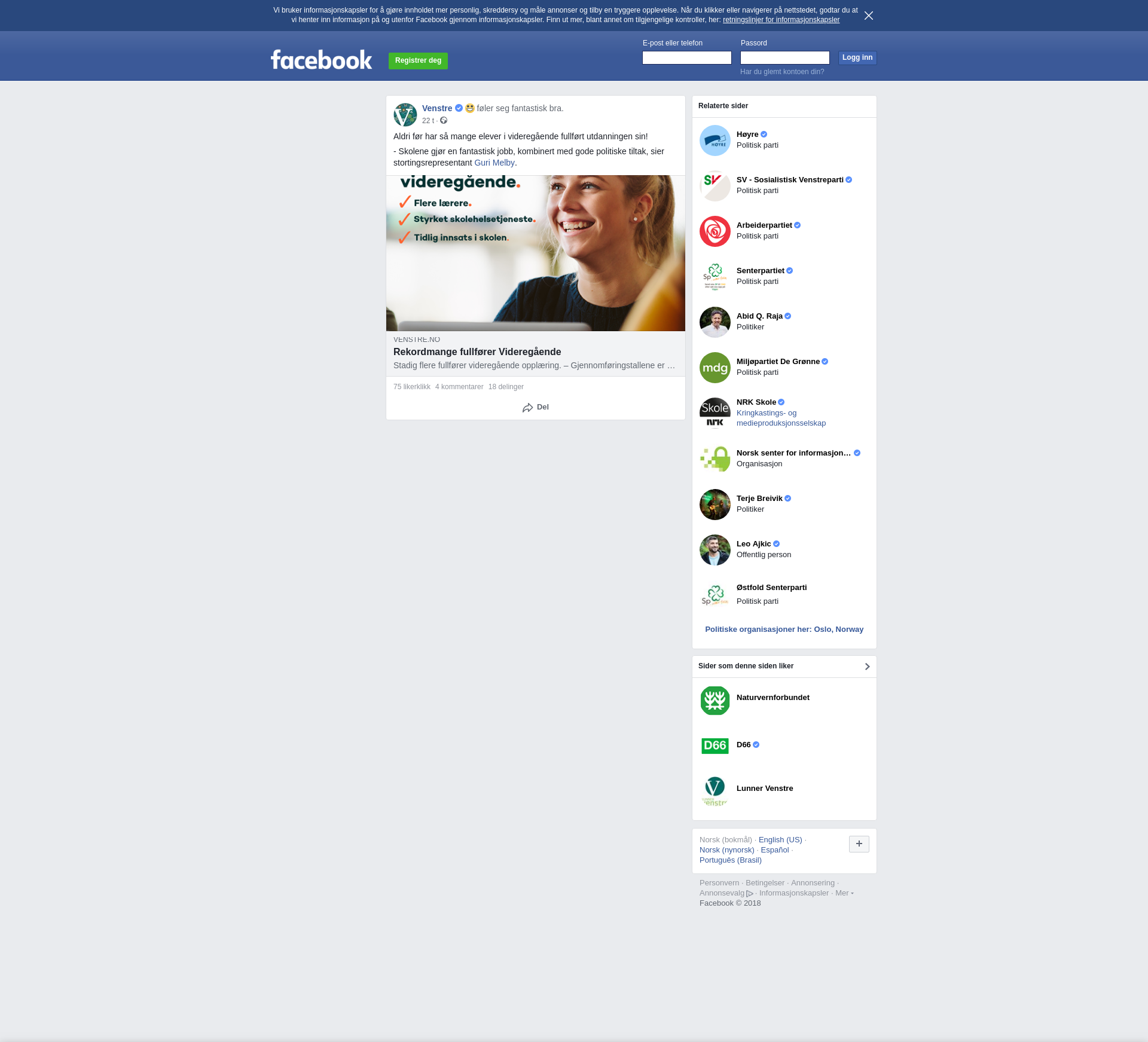The height and width of the screenshot is (1042, 1148).
Task: Click '4 kommentarer' count
Action: pyautogui.click(x=459, y=387)
